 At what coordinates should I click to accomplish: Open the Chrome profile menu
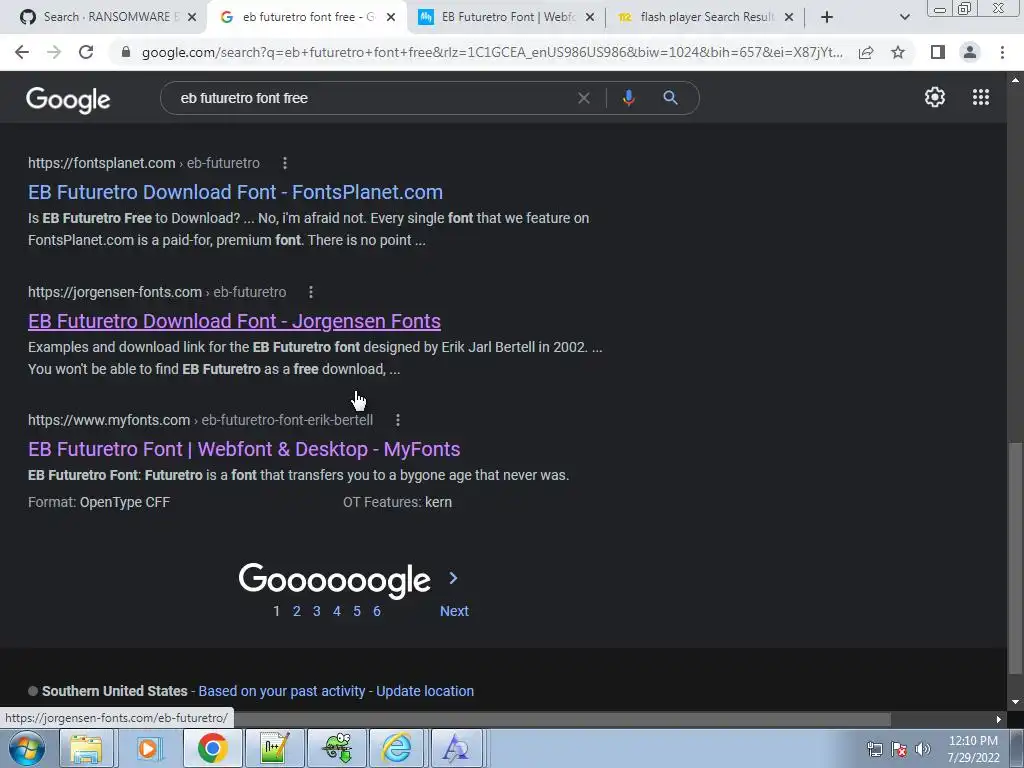point(970,52)
